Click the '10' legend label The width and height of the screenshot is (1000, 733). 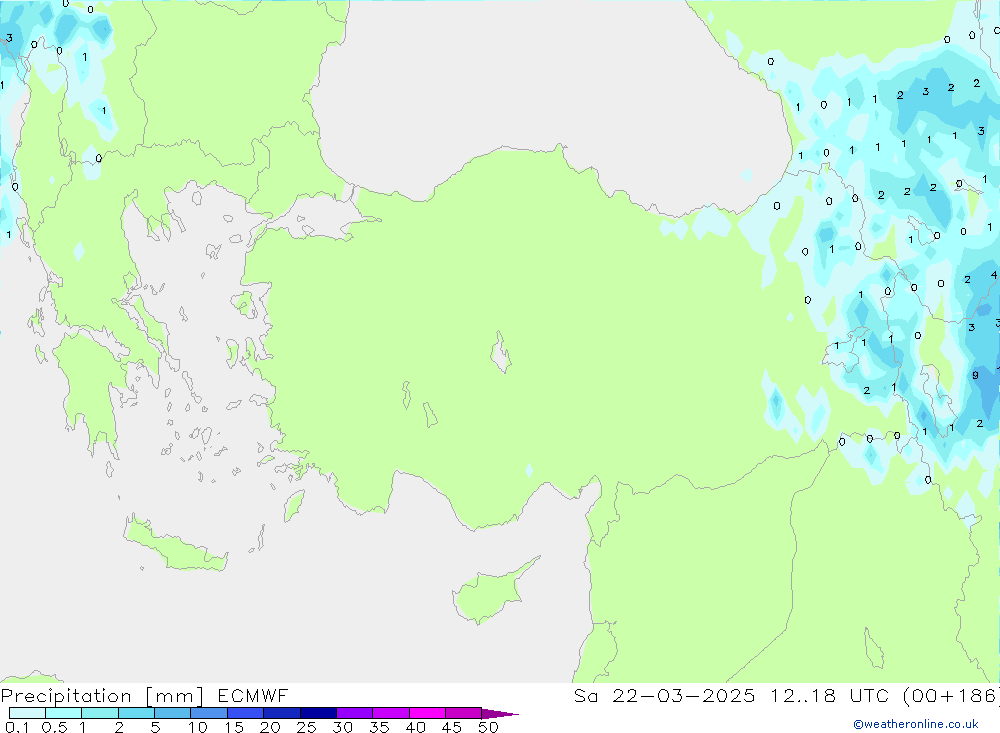pyautogui.click(x=198, y=727)
